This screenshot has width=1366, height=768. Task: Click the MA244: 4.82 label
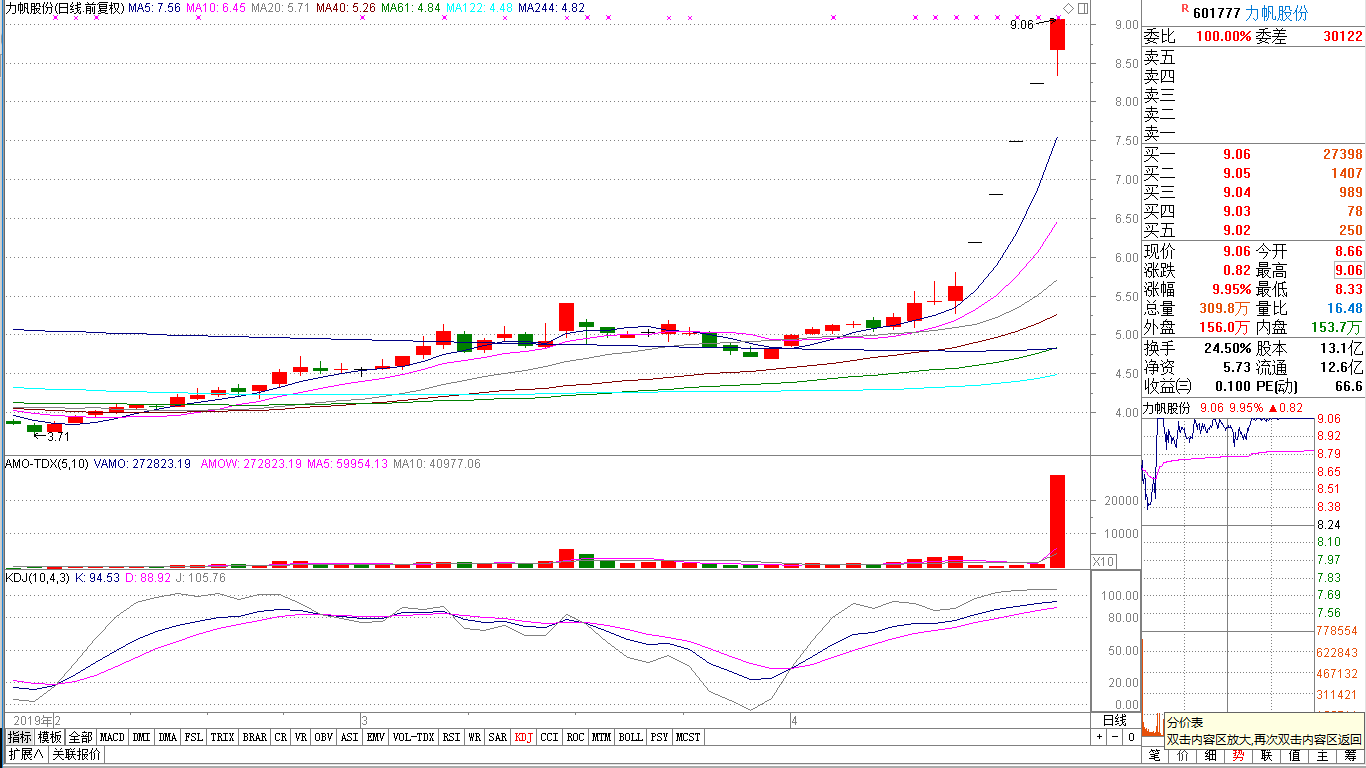[552, 8]
